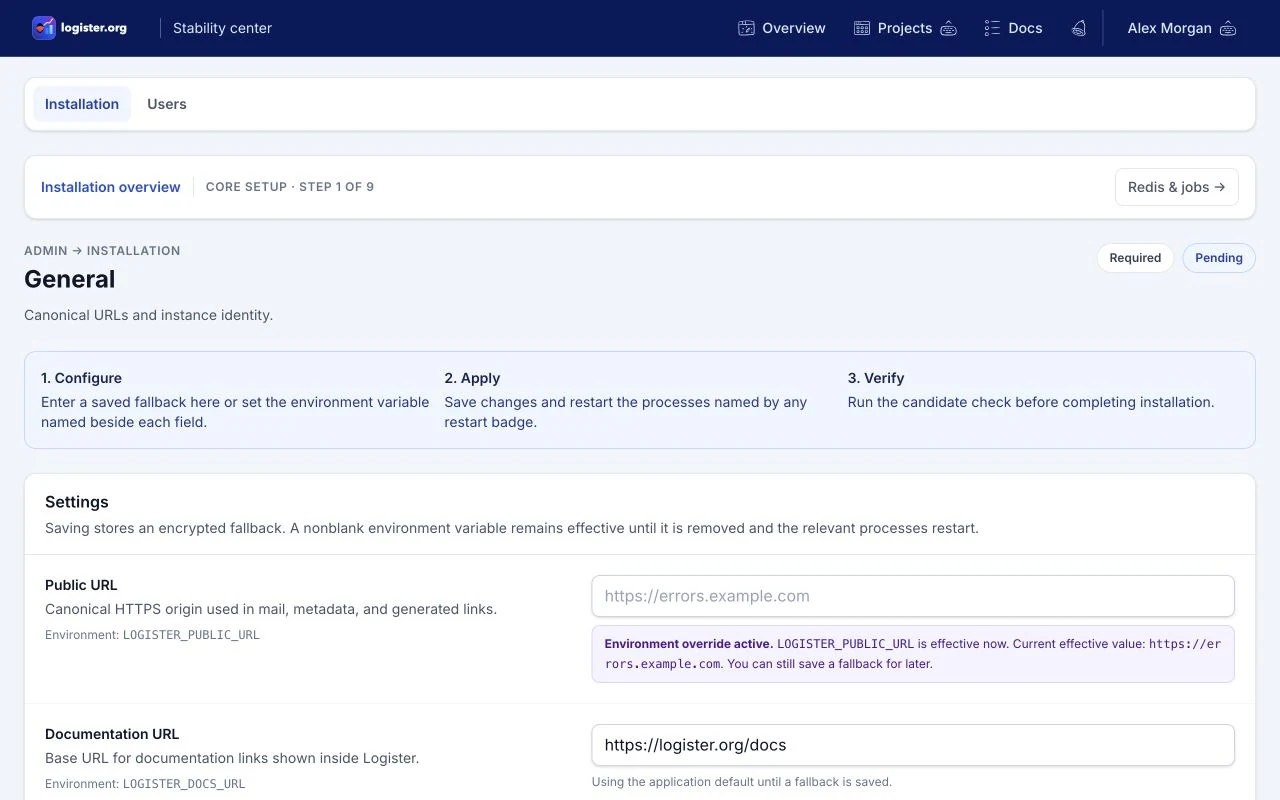
Task: Open the Overview page from navbar
Action: click(x=782, y=28)
